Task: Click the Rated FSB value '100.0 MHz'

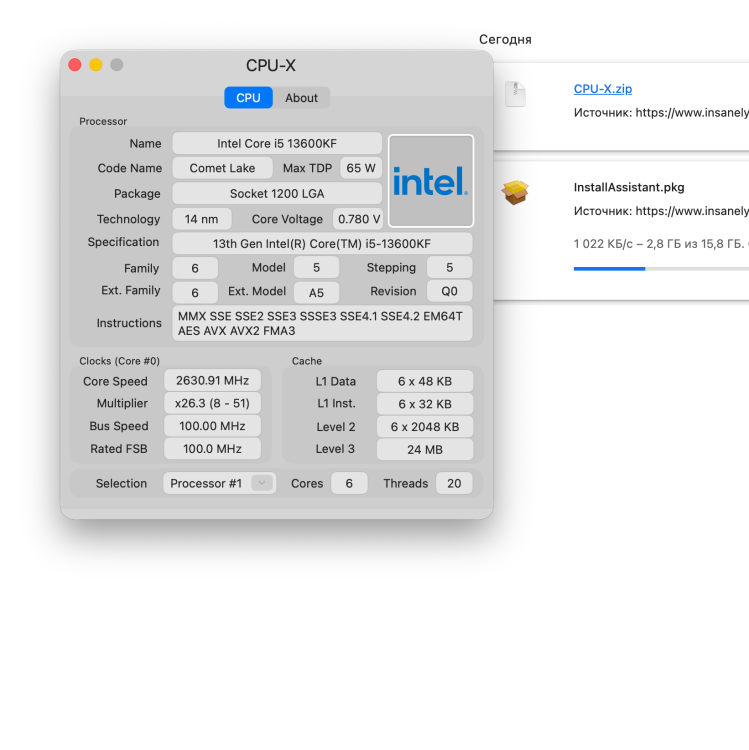Action: pos(212,449)
